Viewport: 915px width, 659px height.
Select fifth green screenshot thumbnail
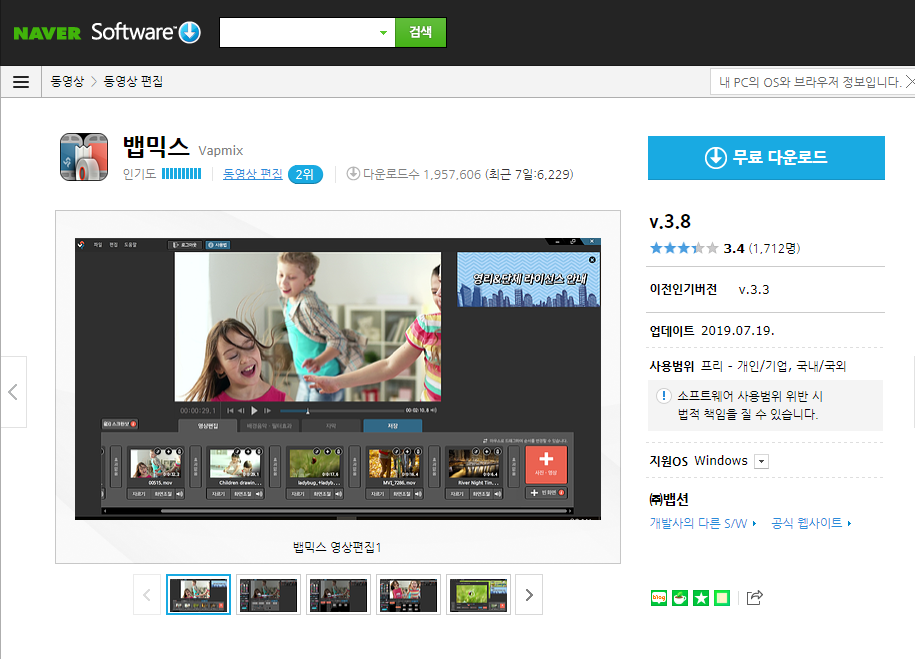(x=479, y=595)
